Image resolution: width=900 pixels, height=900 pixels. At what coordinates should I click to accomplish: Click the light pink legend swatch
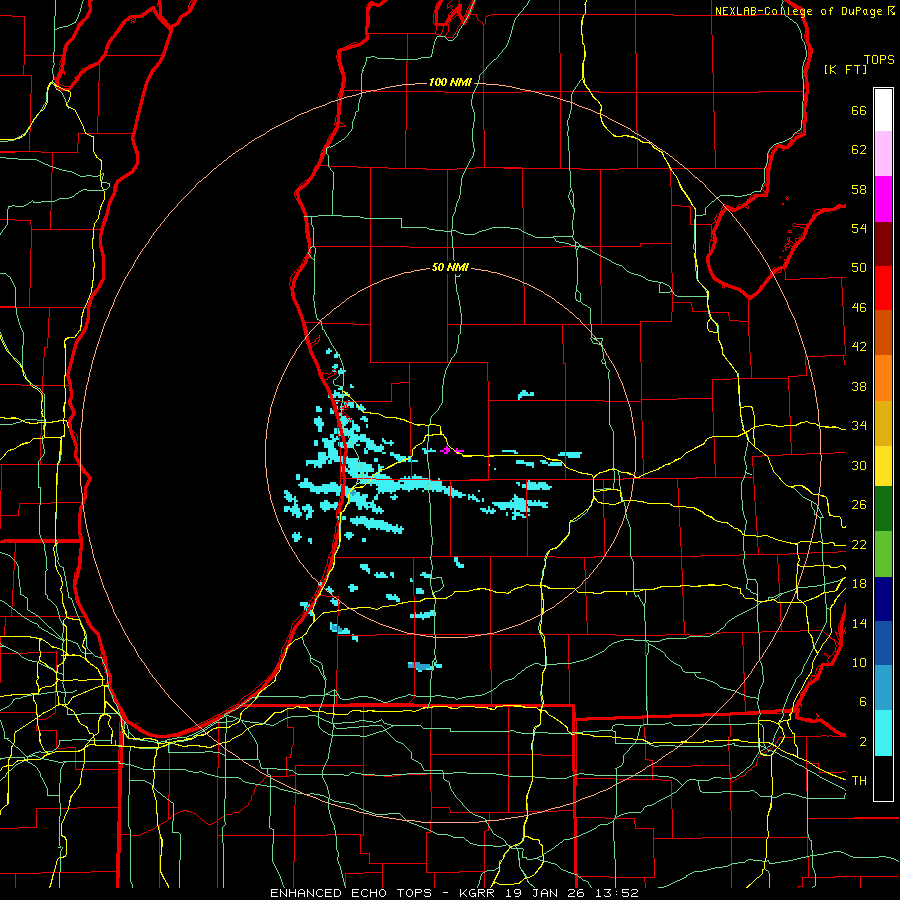(x=883, y=154)
